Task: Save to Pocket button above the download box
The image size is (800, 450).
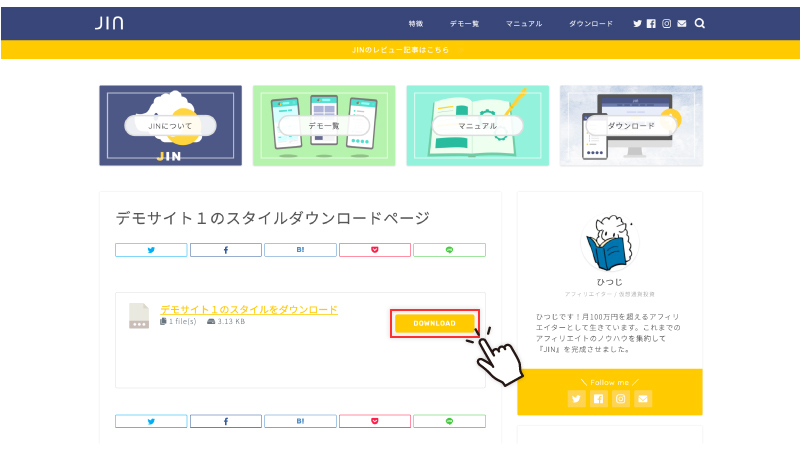Action: point(374,250)
